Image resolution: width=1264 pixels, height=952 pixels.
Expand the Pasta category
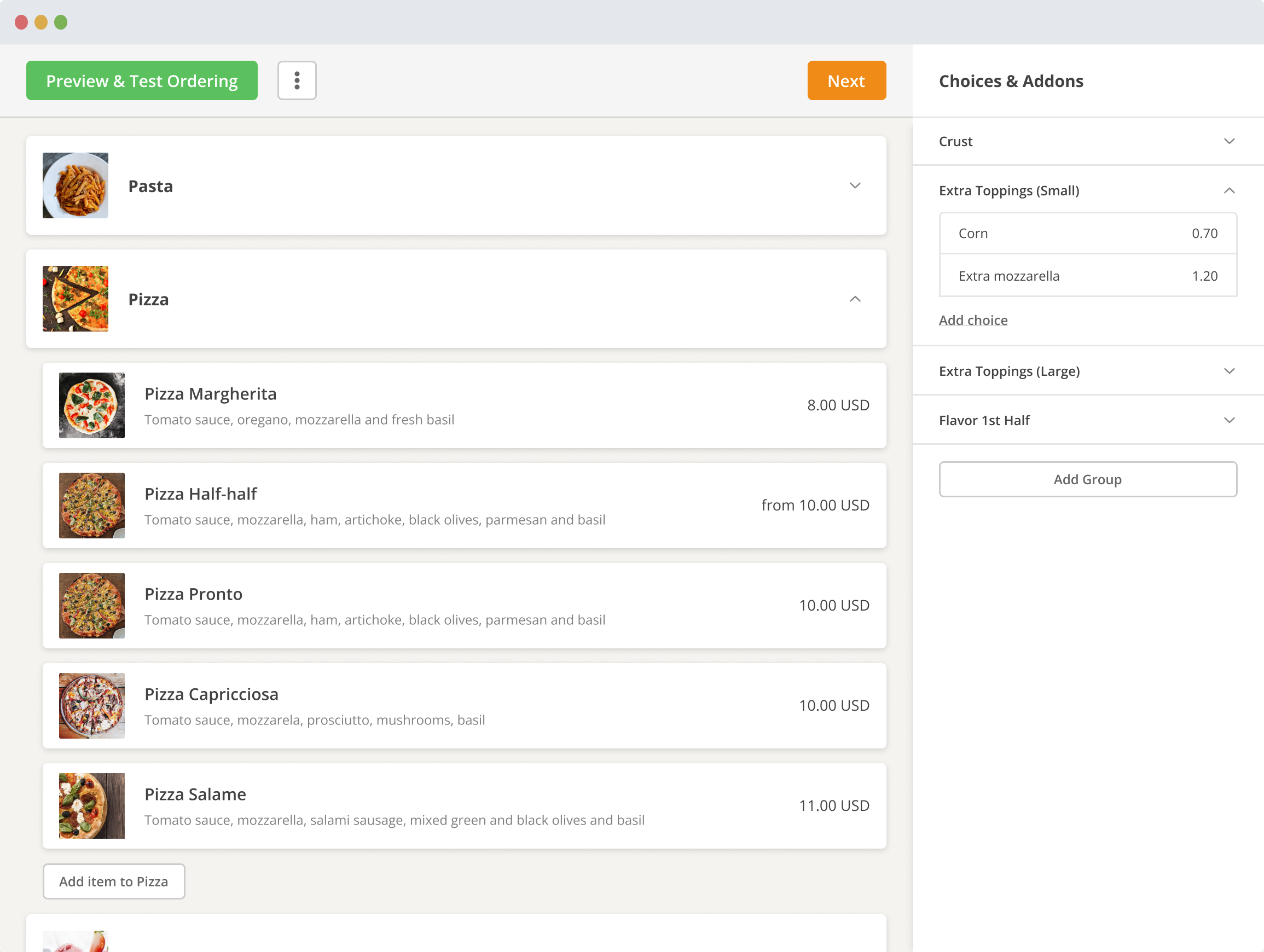(855, 185)
